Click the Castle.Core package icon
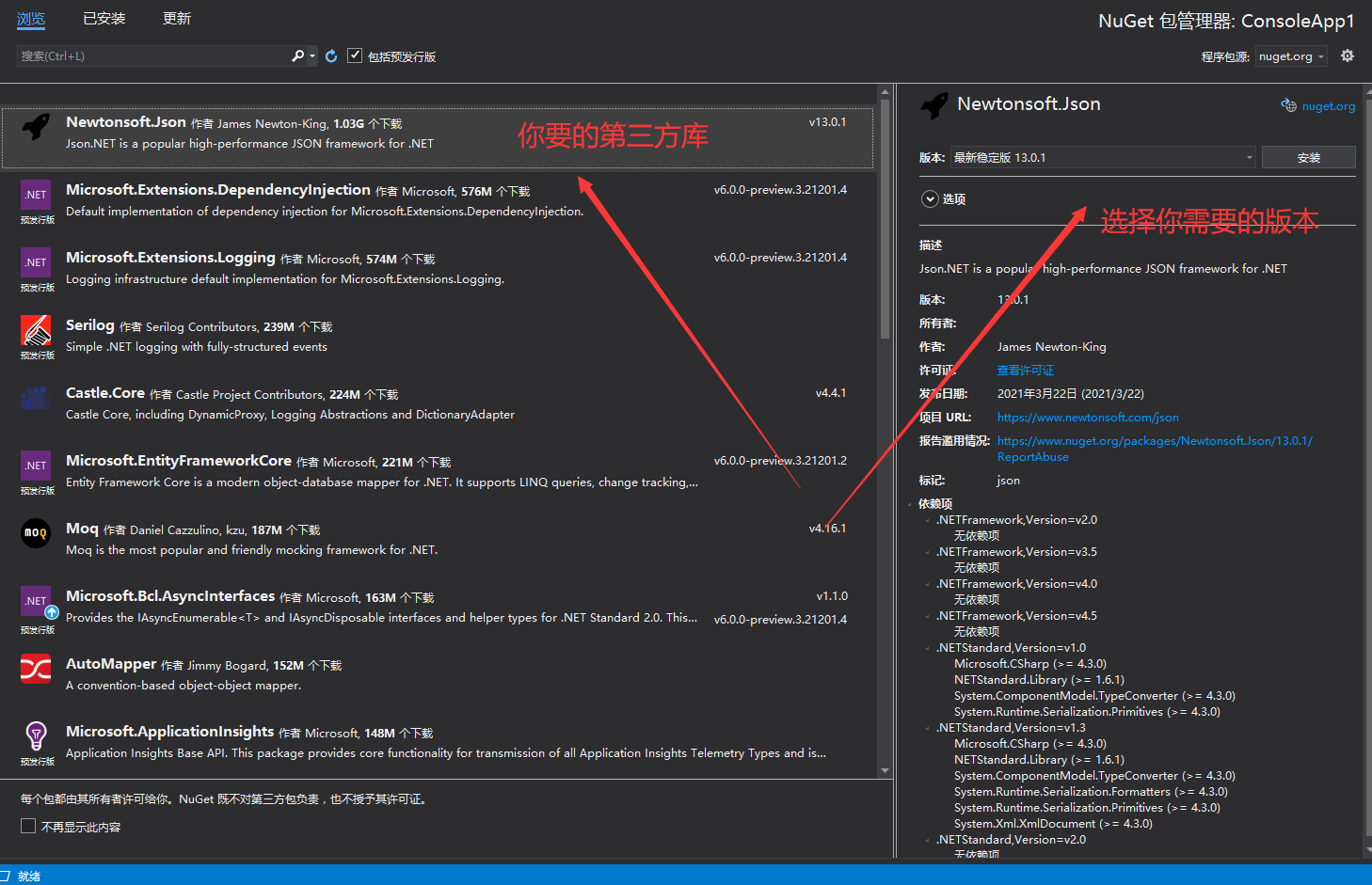This screenshot has height=885, width=1372. [36, 397]
